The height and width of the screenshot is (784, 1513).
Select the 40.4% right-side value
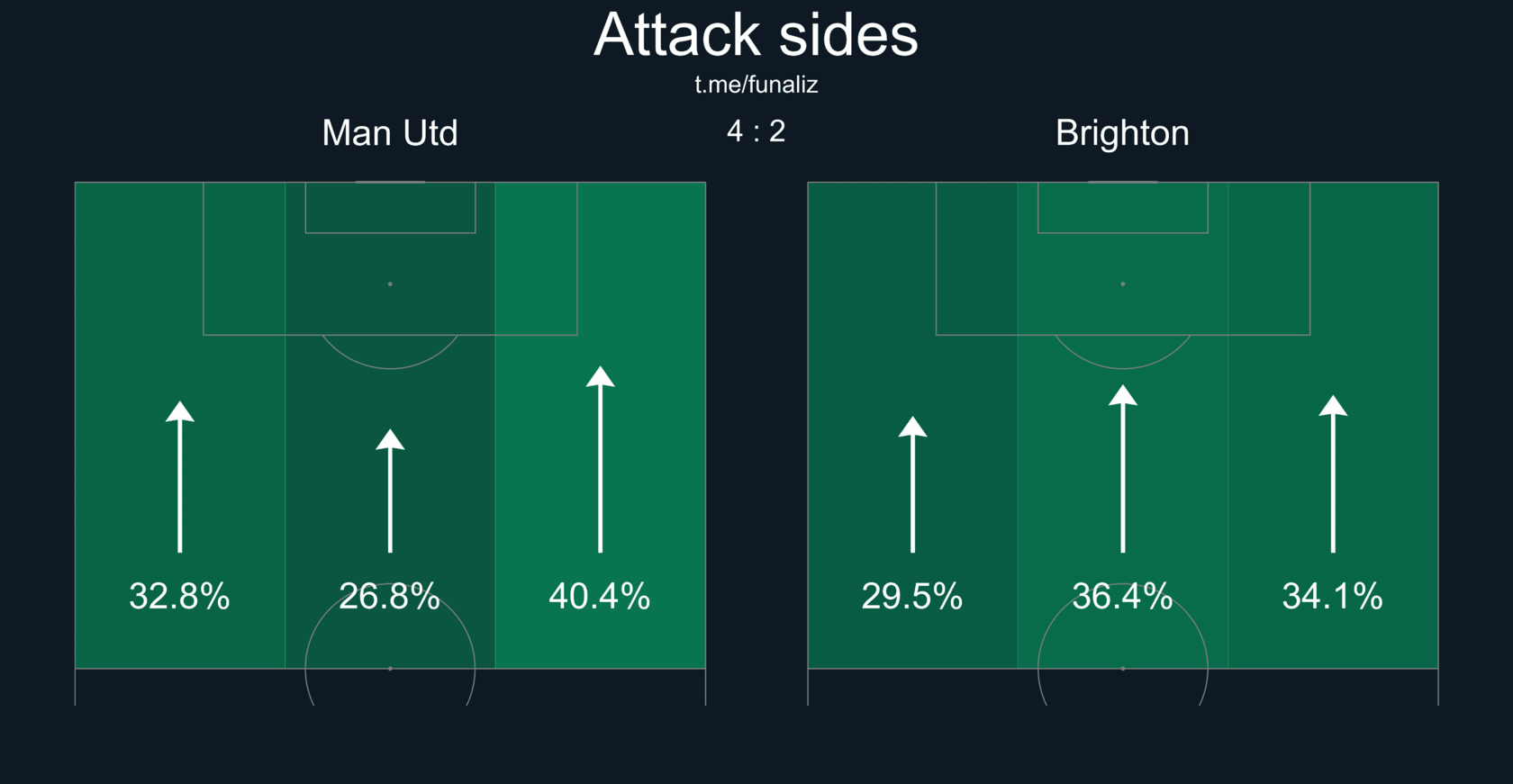(x=599, y=596)
